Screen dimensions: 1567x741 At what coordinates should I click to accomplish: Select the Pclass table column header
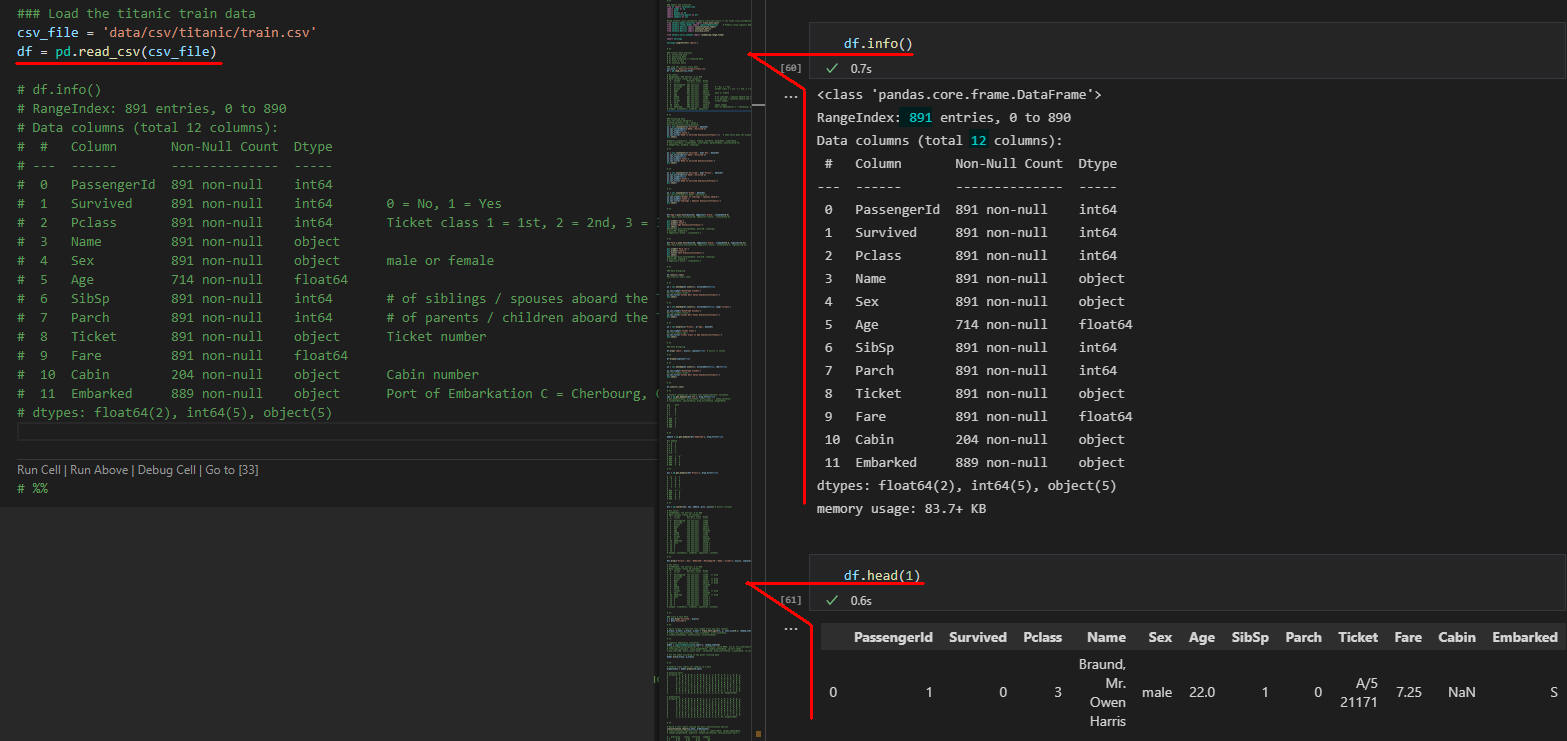(x=1042, y=637)
